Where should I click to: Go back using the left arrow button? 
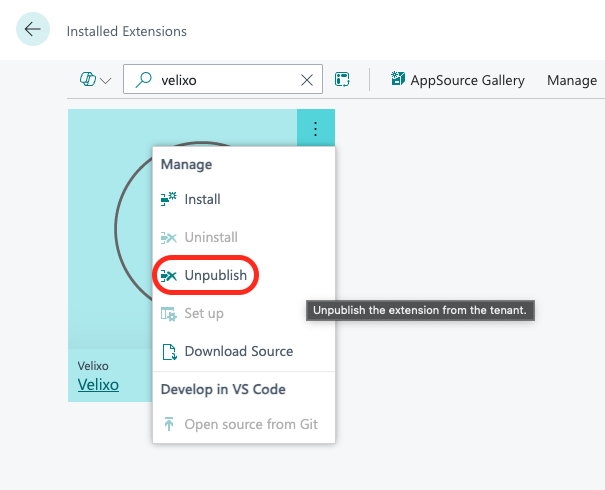click(33, 30)
